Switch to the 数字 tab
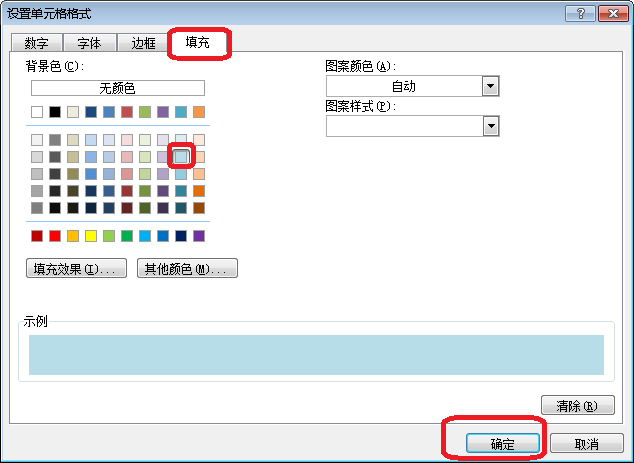The height and width of the screenshot is (463, 634). click(x=36, y=42)
